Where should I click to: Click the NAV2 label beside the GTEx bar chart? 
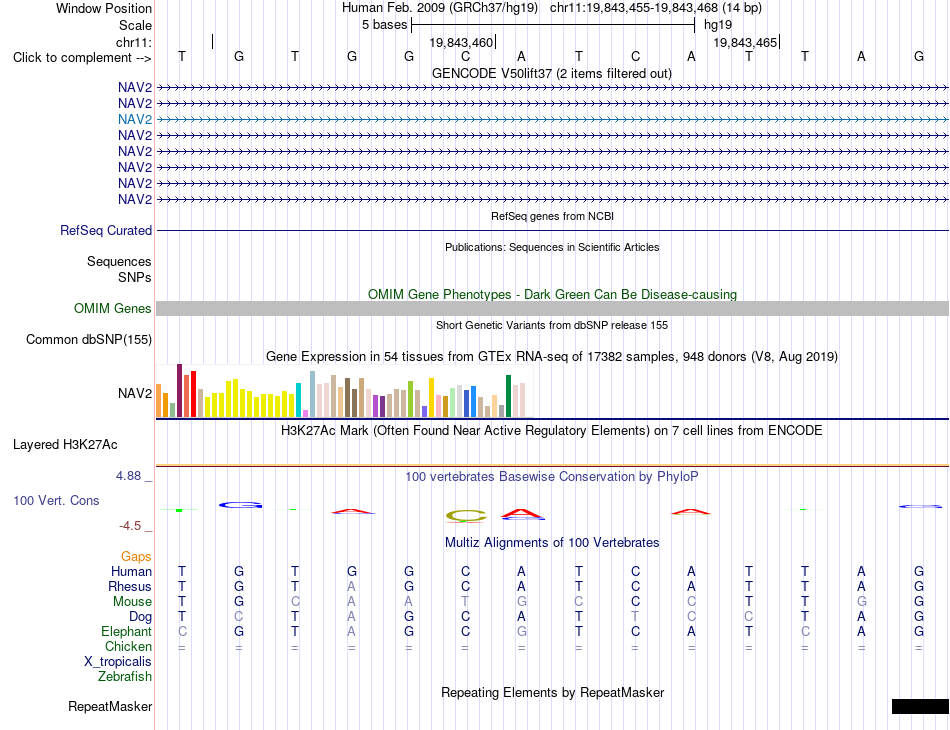(135, 394)
